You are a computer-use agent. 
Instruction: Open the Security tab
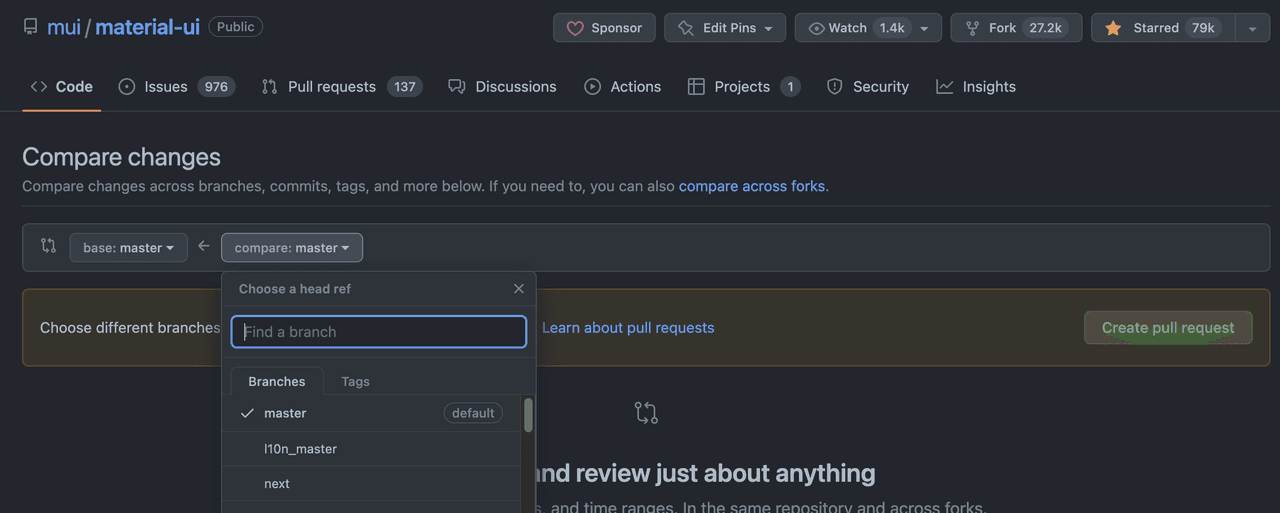(867, 87)
